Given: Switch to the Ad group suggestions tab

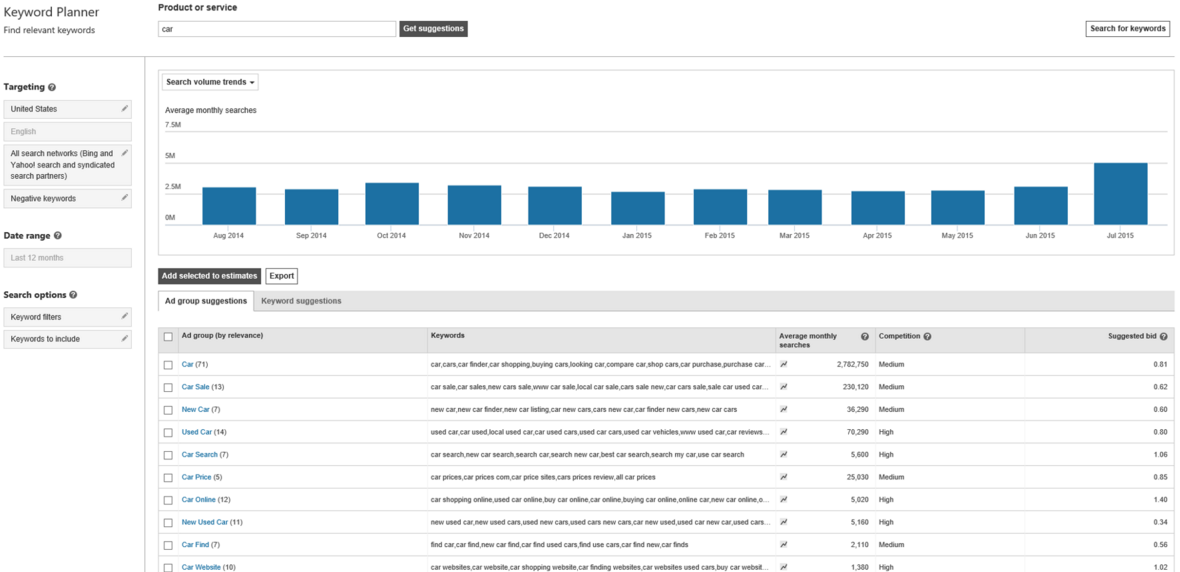Looking at the screenshot, I should tap(205, 301).
